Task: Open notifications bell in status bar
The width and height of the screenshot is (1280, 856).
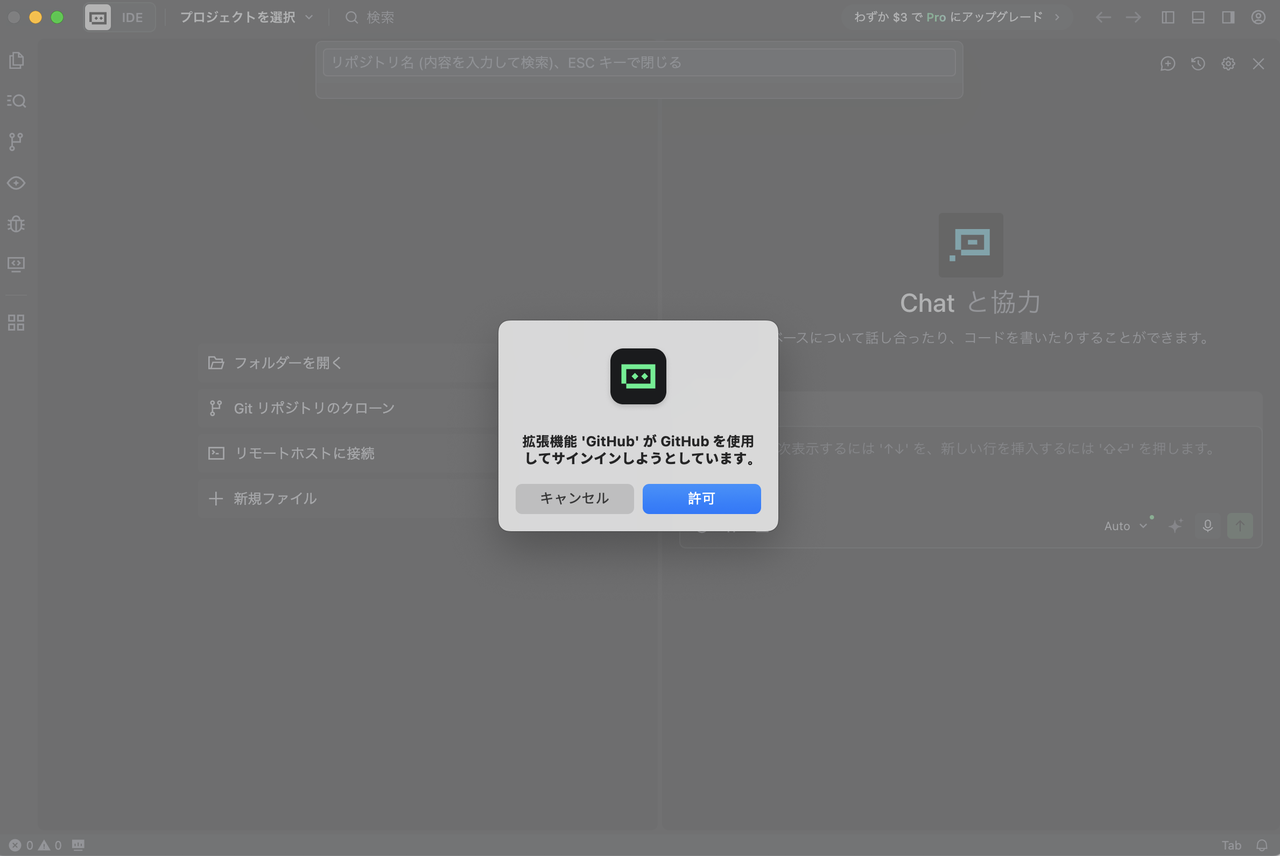Action: (1262, 845)
